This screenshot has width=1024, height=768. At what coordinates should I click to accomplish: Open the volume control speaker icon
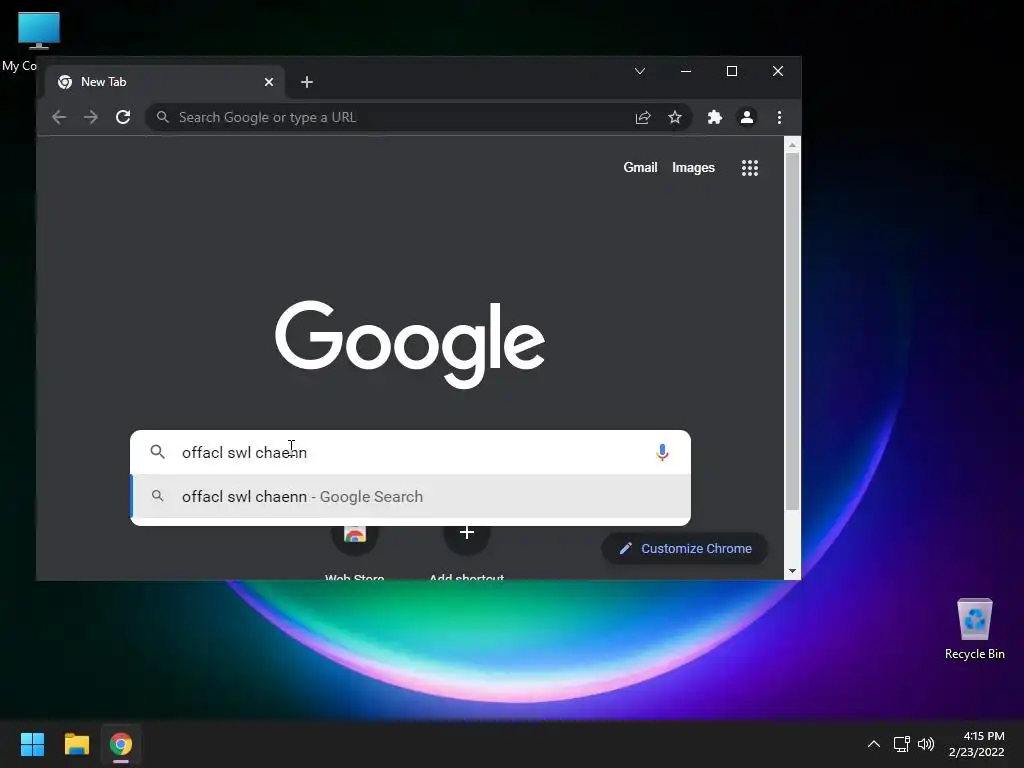926,744
